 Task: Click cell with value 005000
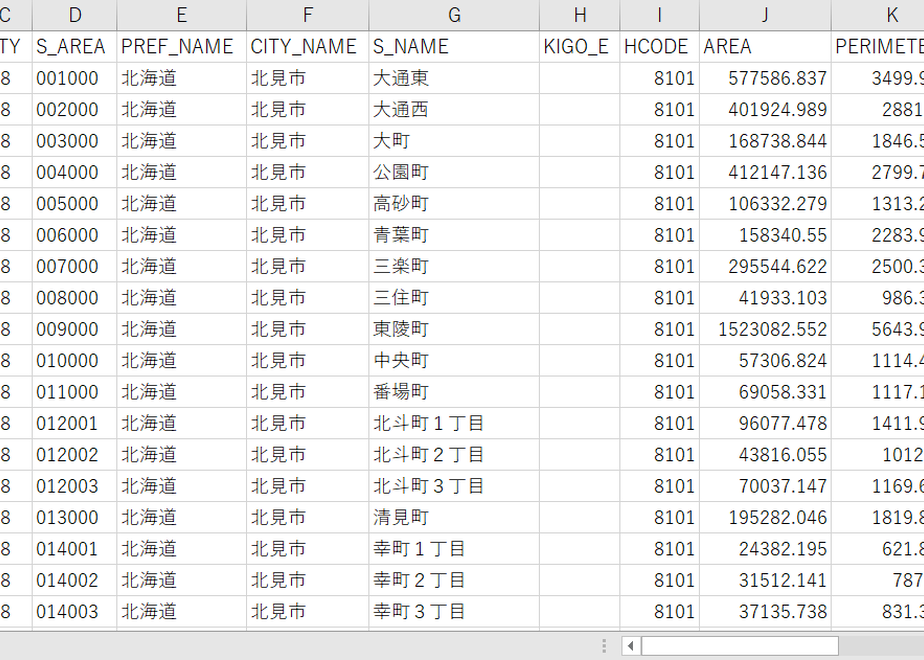coord(75,204)
